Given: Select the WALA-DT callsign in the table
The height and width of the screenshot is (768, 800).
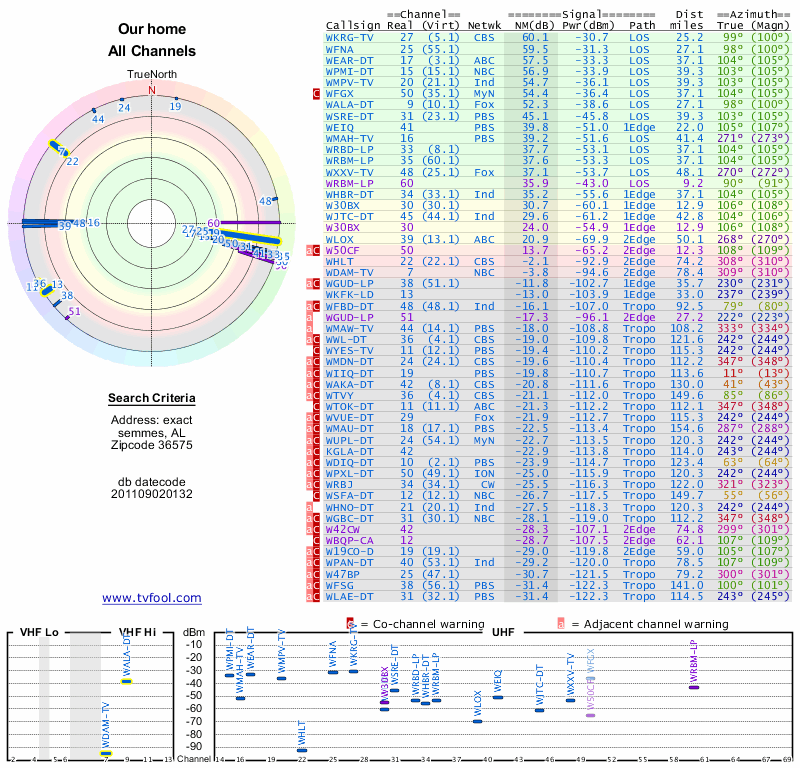Looking at the screenshot, I should pos(349,105).
